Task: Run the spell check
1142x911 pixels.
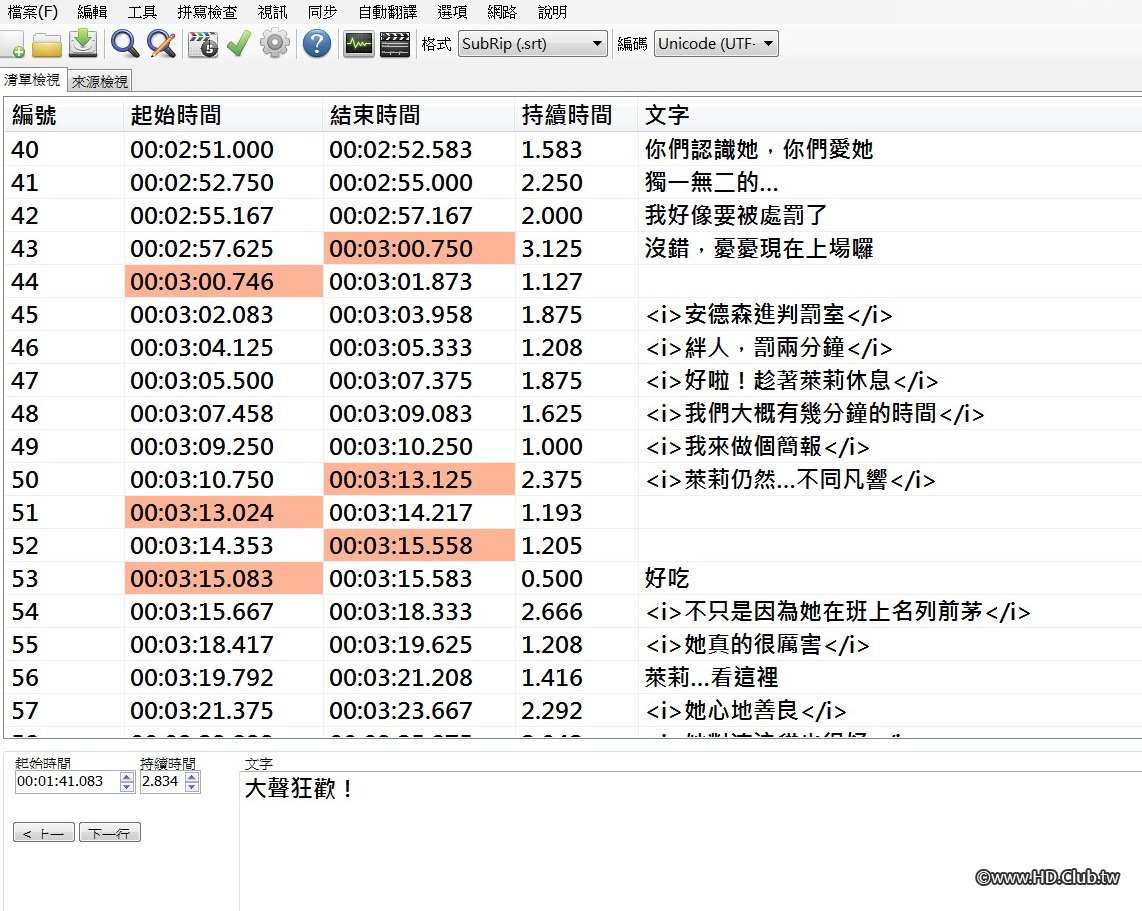Action: (238, 43)
